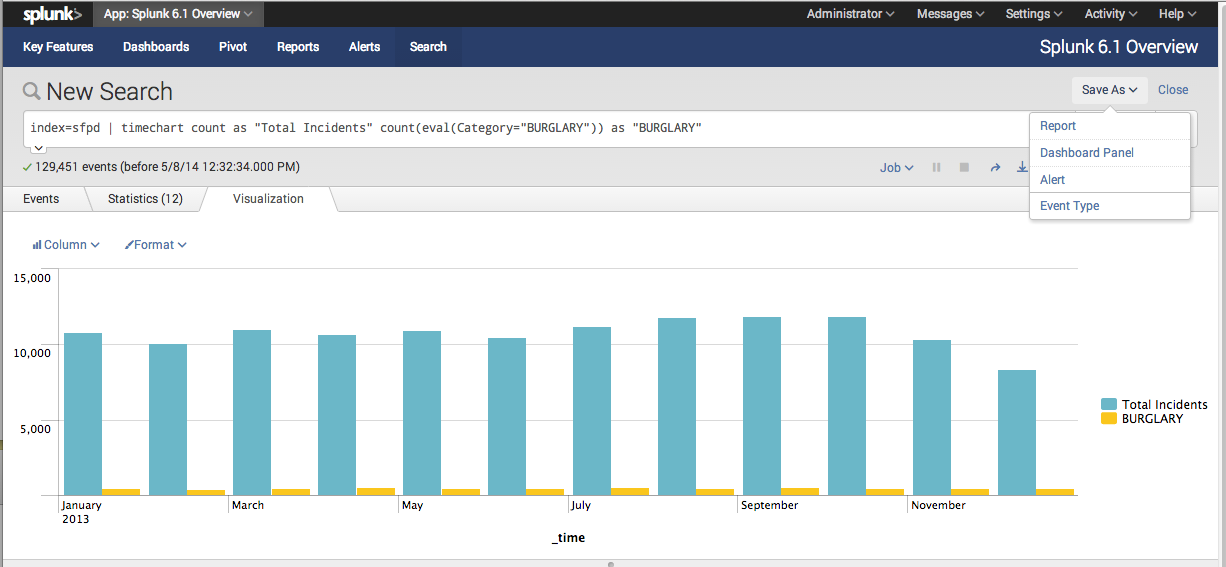Image resolution: width=1226 pixels, height=567 pixels.
Task: Click the yellow BURGLARY bar for September
Action: tap(800, 491)
